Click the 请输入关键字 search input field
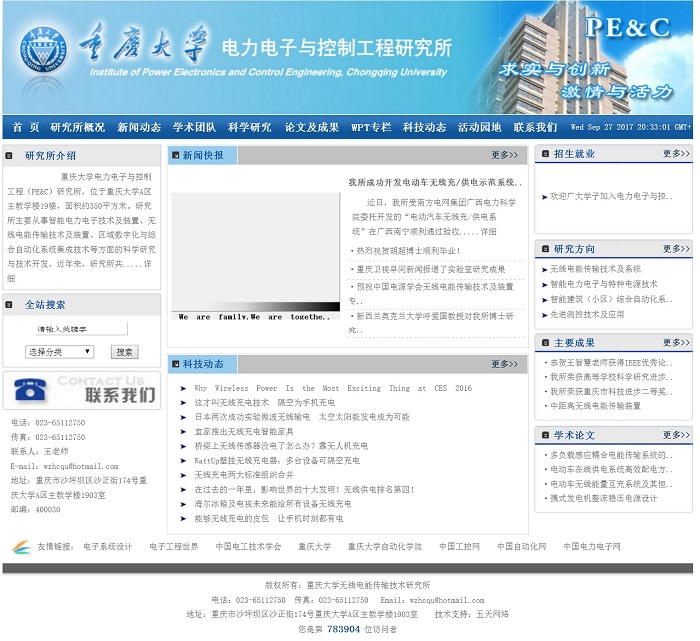The width and height of the screenshot is (700, 641). tap(81, 329)
